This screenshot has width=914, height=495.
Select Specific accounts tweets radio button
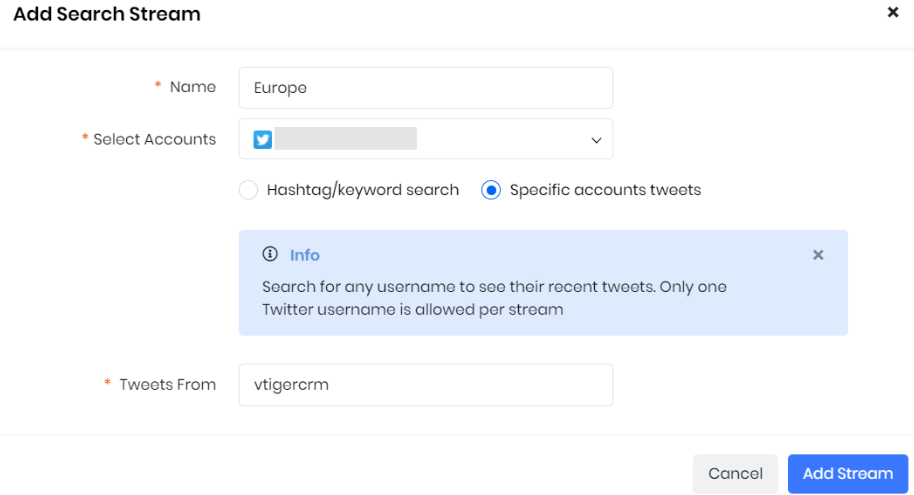(491, 190)
